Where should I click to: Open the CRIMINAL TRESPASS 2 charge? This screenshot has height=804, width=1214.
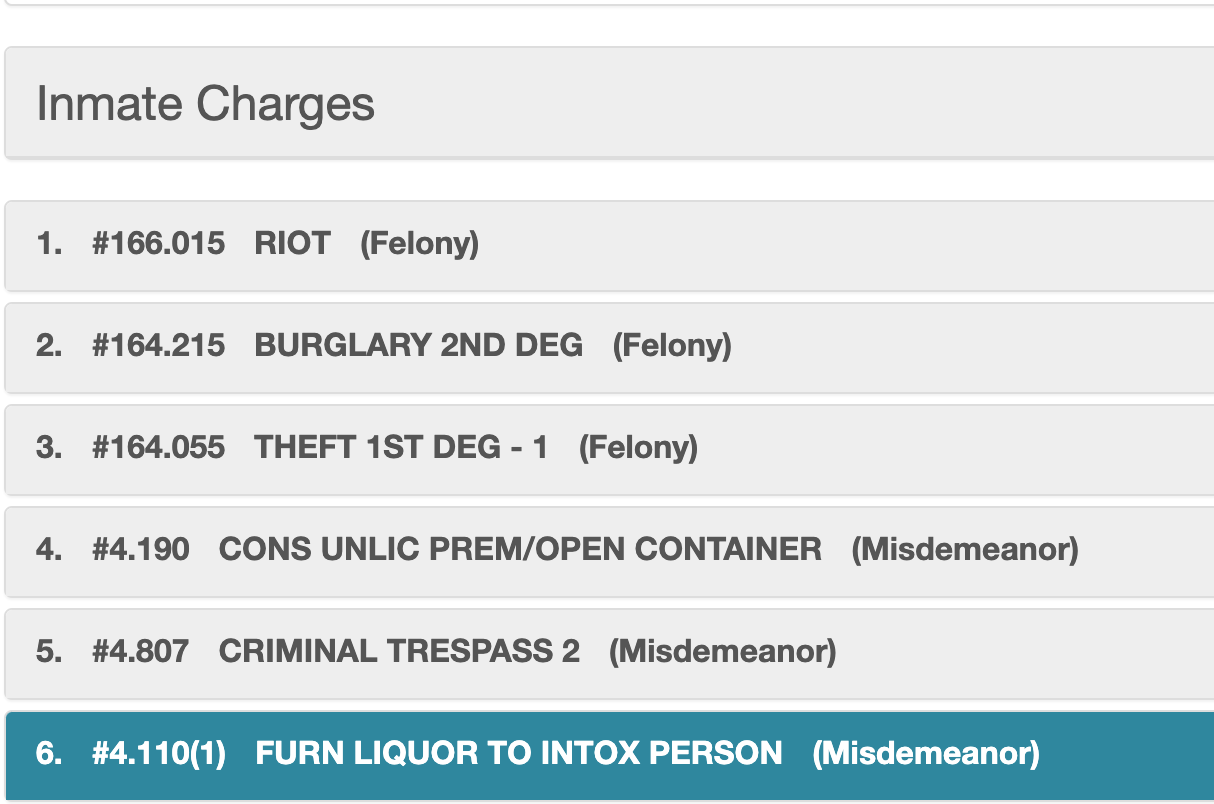click(x=399, y=652)
